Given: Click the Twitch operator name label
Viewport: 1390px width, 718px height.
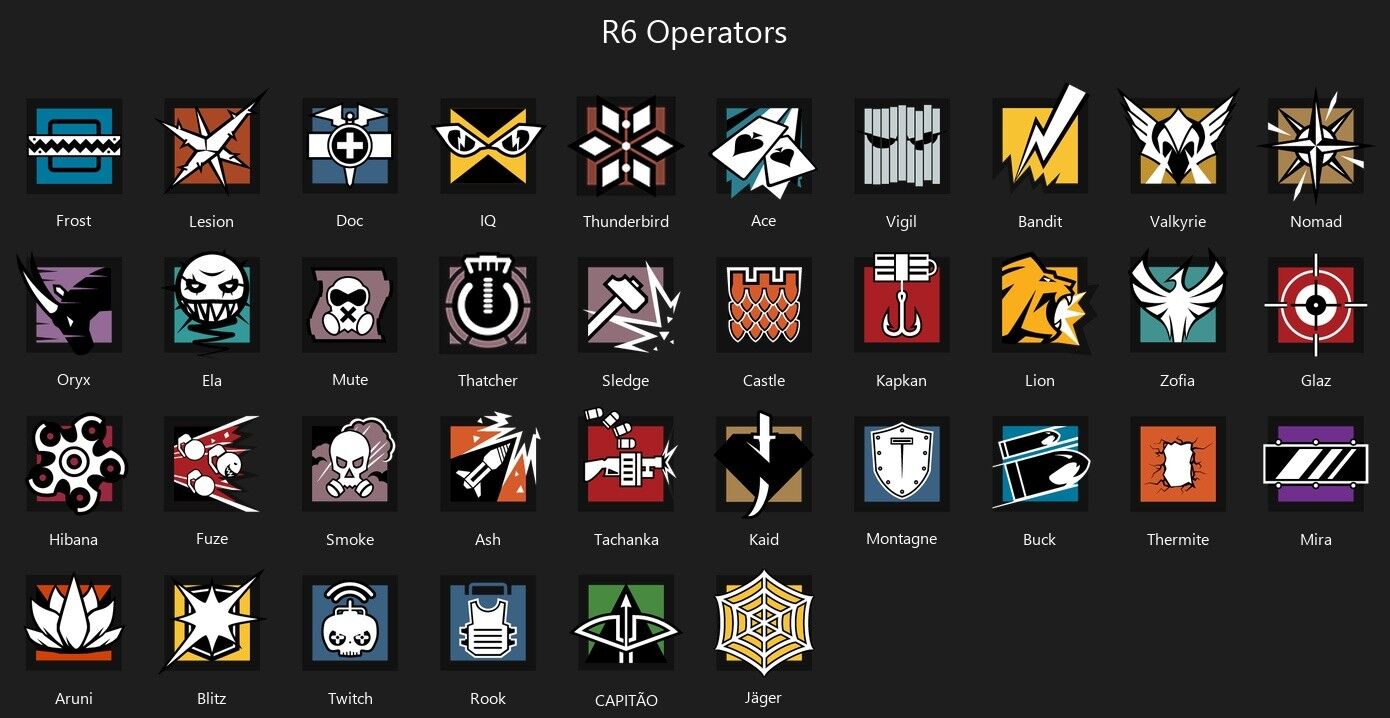Looking at the screenshot, I should coord(350,698).
